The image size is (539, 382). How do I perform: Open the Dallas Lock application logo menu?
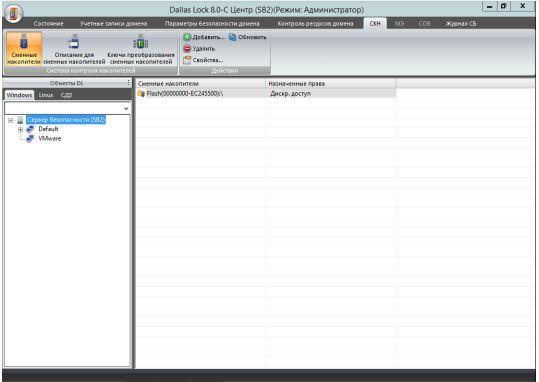tap(13, 13)
